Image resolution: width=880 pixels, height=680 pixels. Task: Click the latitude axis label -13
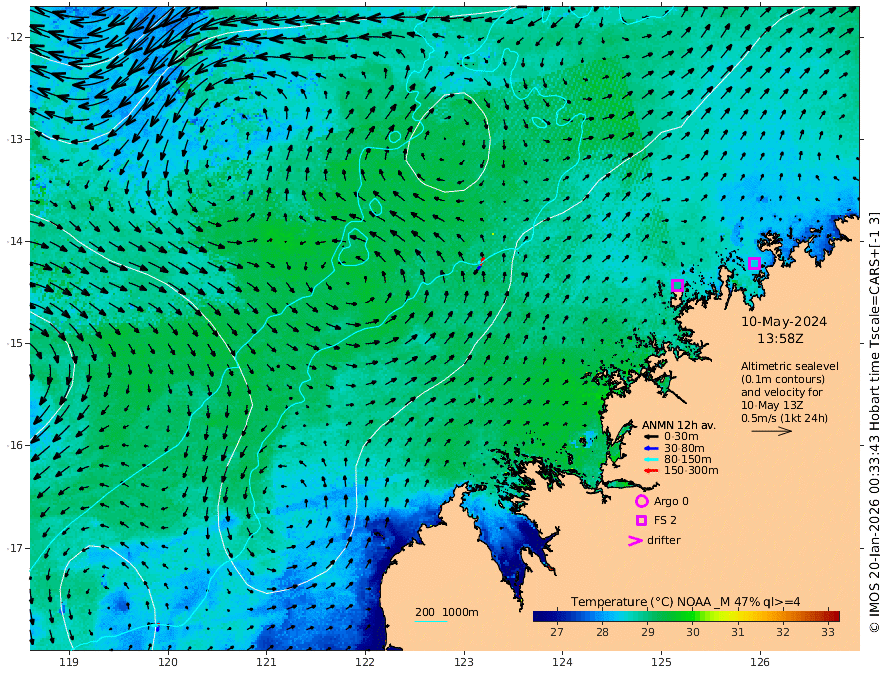[x=15, y=139]
